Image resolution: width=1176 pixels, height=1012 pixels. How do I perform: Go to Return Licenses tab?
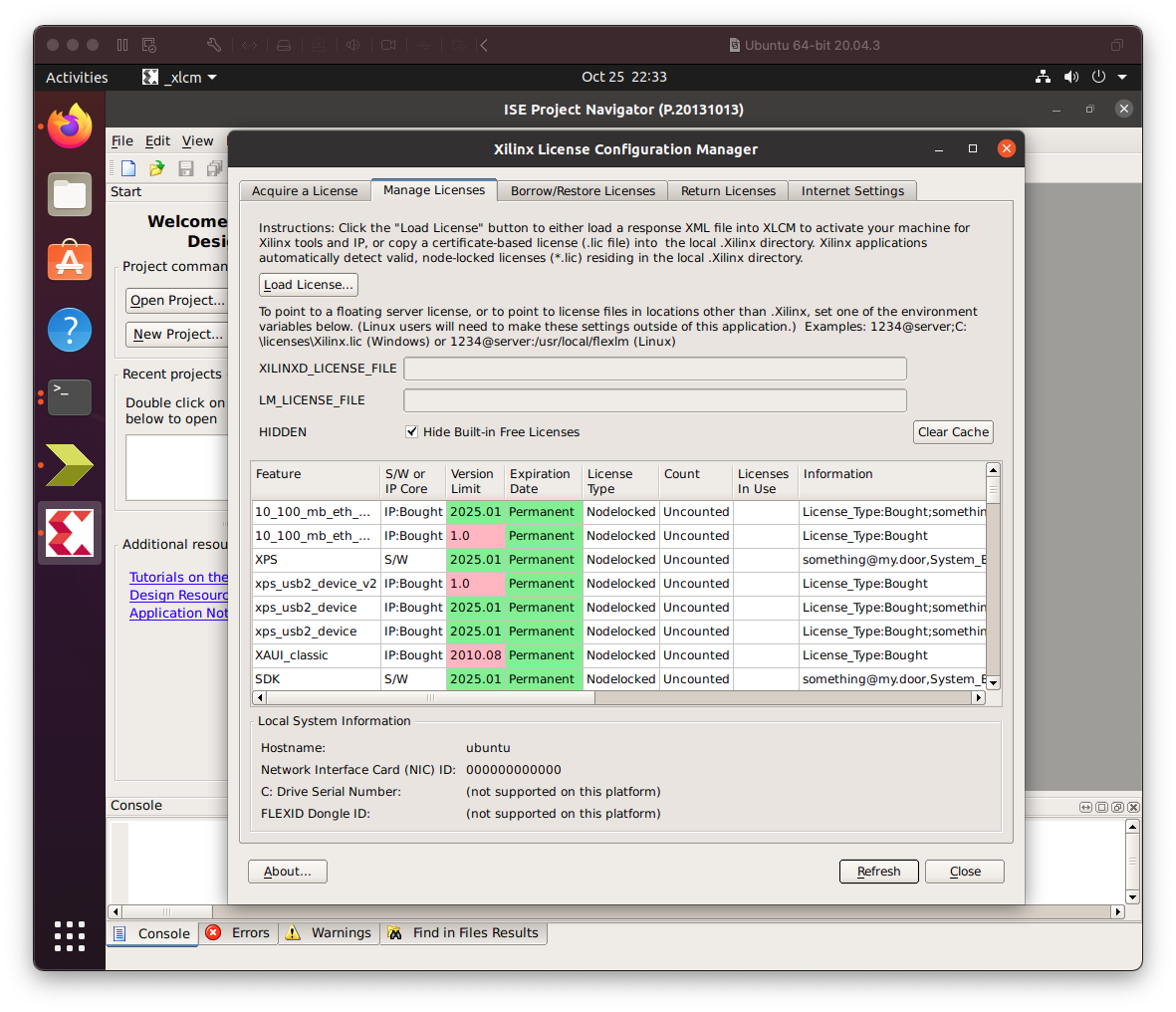tap(728, 190)
